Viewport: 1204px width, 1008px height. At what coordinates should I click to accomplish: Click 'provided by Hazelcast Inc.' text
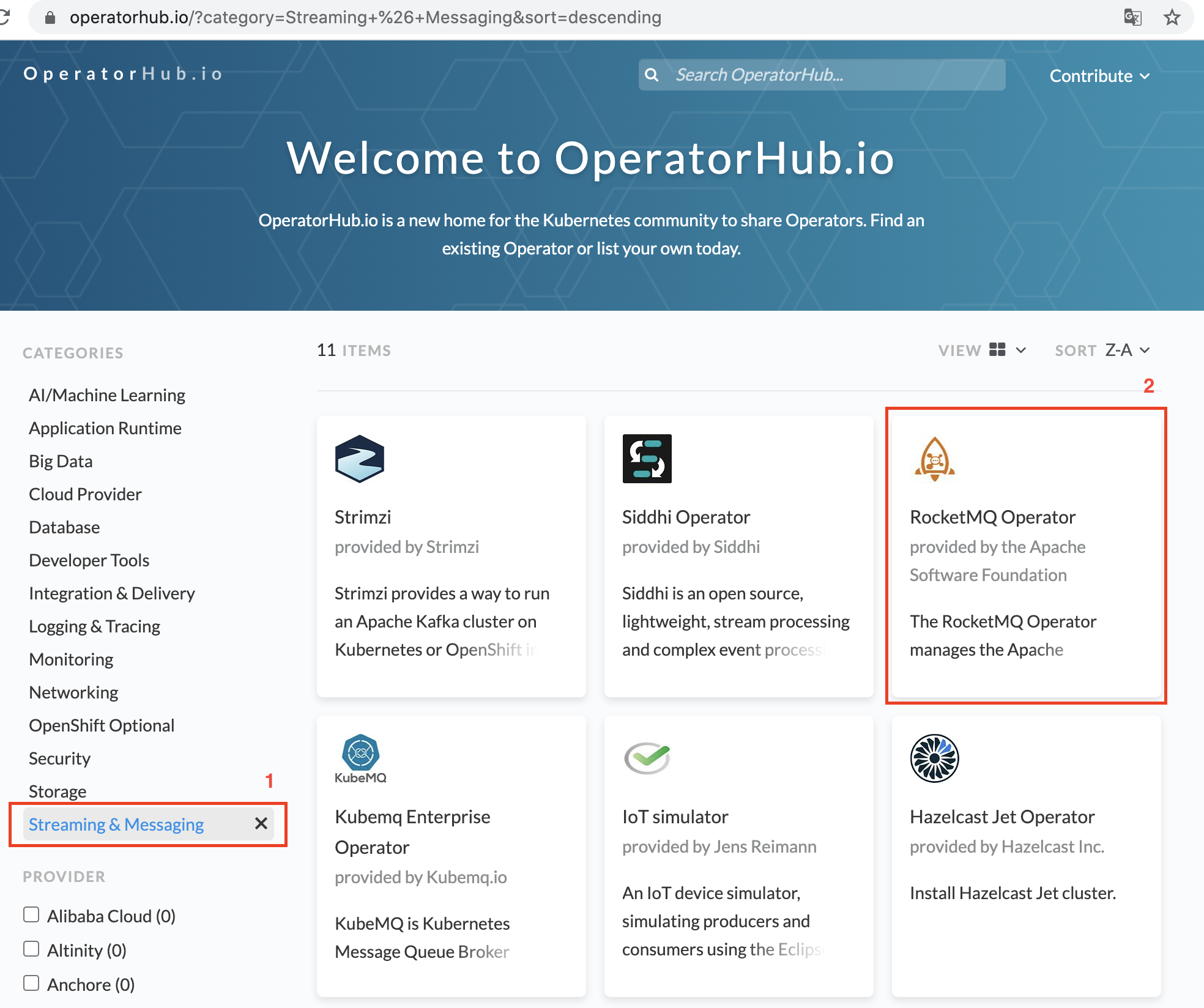pyautogui.click(x=1007, y=847)
